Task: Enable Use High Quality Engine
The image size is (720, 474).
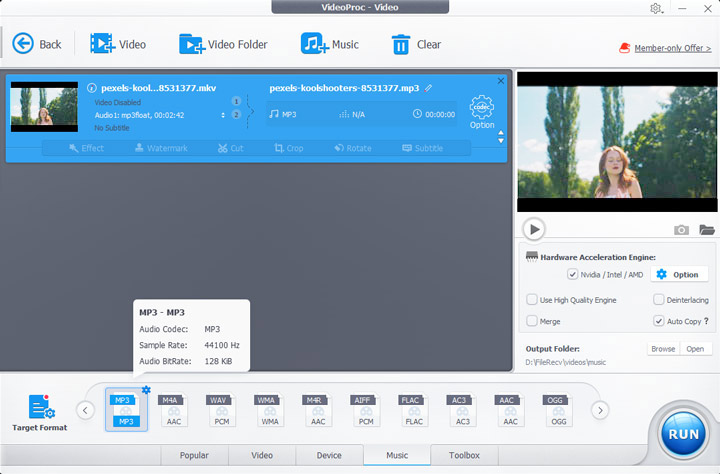Action: (532, 299)
